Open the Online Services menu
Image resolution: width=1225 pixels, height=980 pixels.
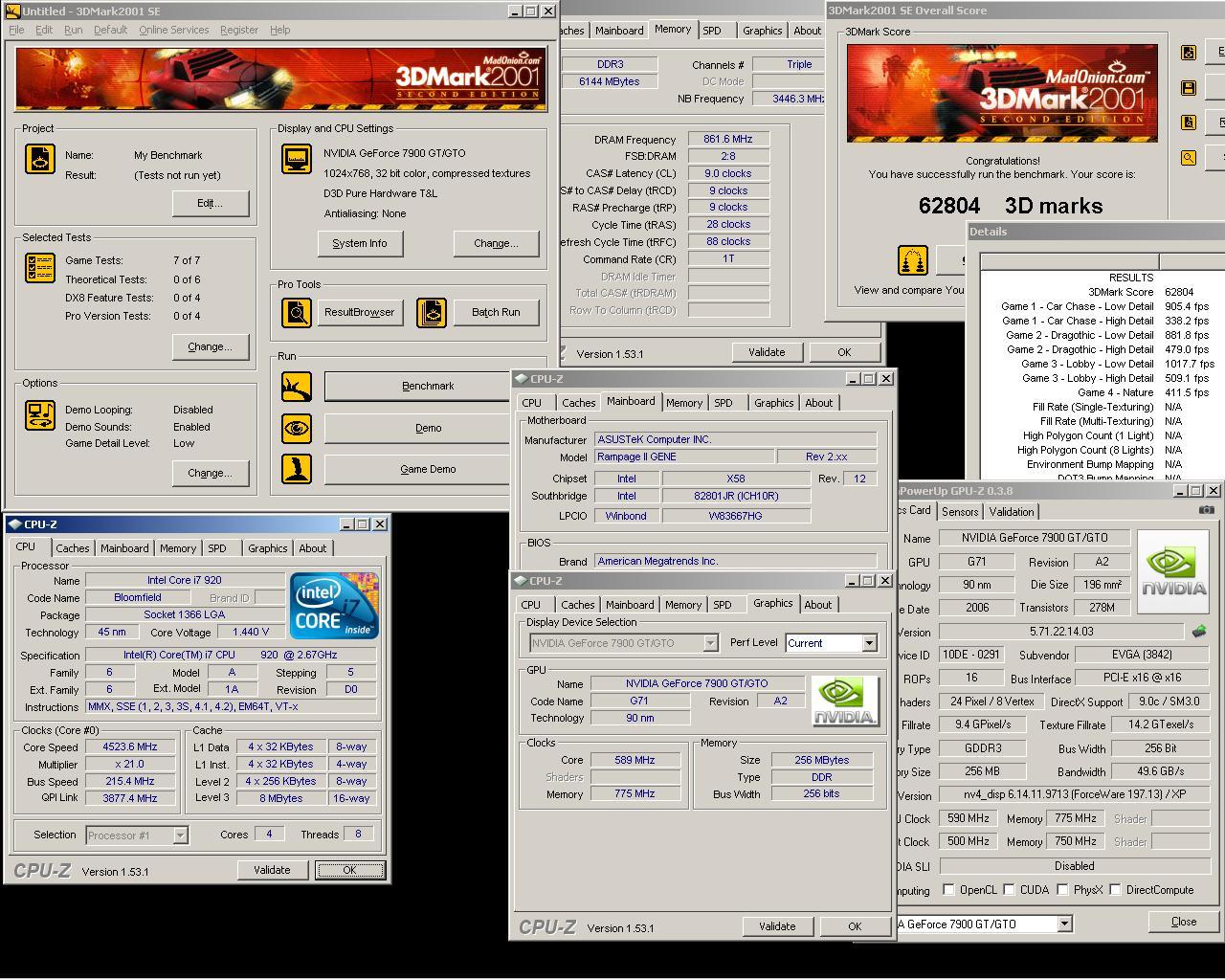173,30
